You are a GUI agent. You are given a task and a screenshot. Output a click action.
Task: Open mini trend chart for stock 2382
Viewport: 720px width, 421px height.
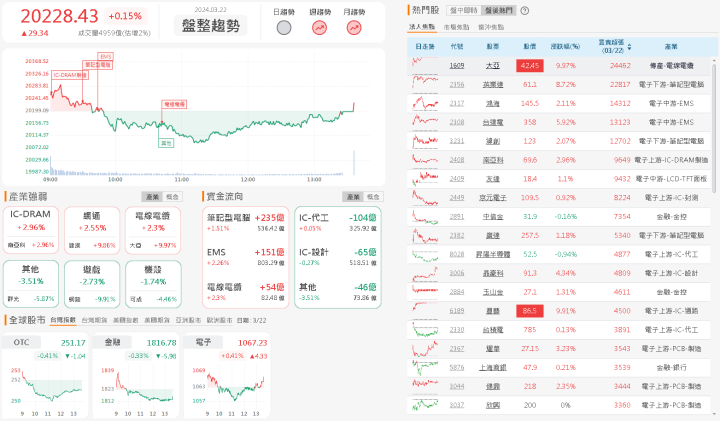pos(425,235)
